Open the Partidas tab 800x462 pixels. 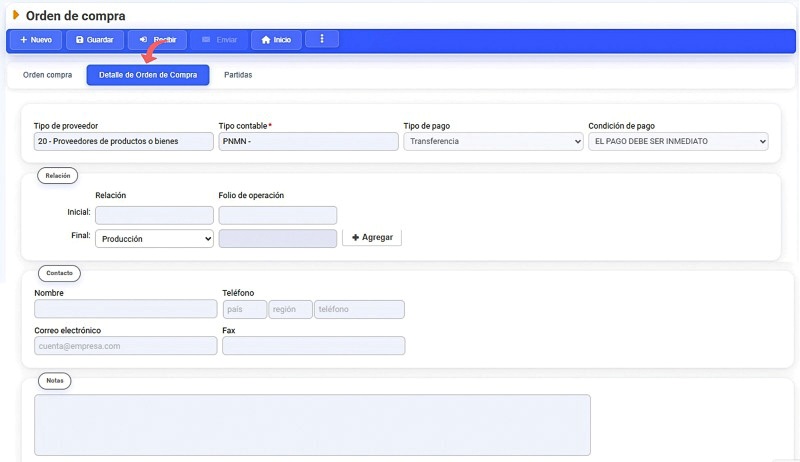(238, 75)
